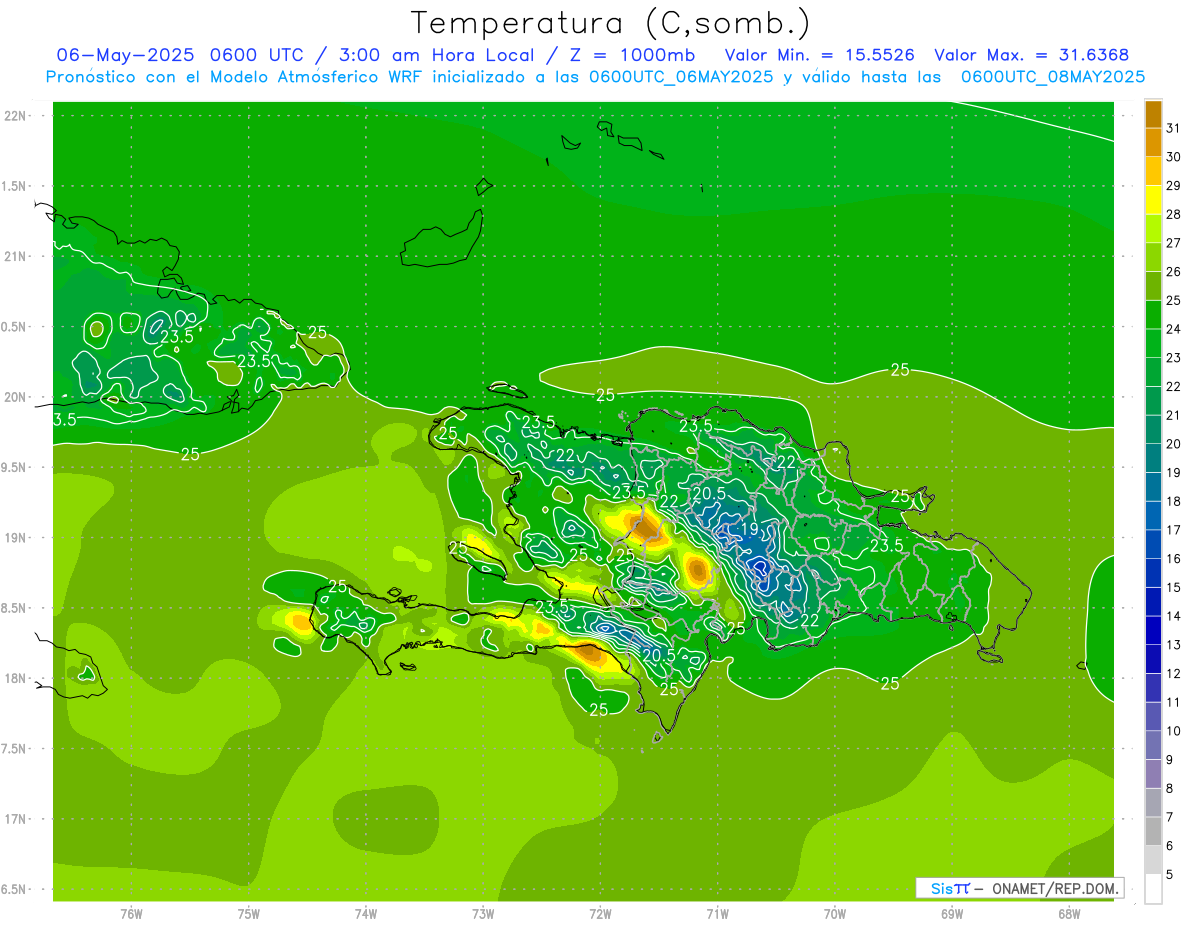Pick the white swatch below 5 on scale

click(x=1153, y=888)
